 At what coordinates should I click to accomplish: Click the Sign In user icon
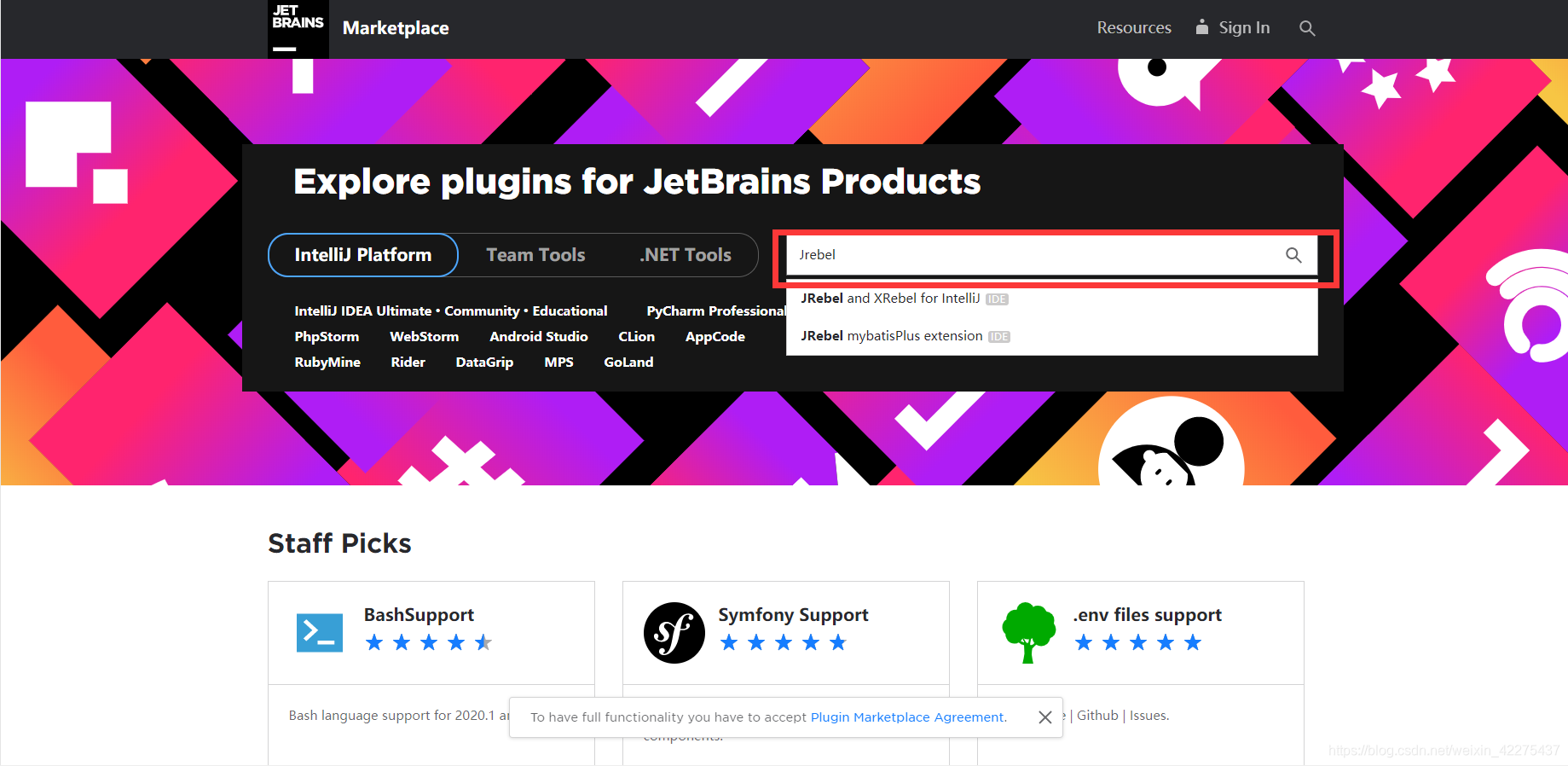[1201, 27]
